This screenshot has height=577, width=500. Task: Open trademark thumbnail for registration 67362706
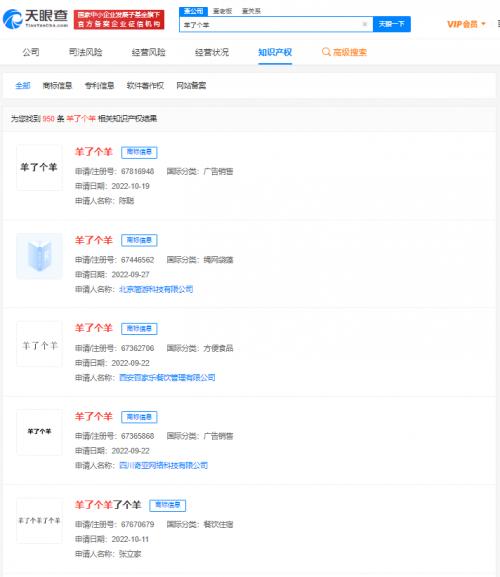[39, 344]
